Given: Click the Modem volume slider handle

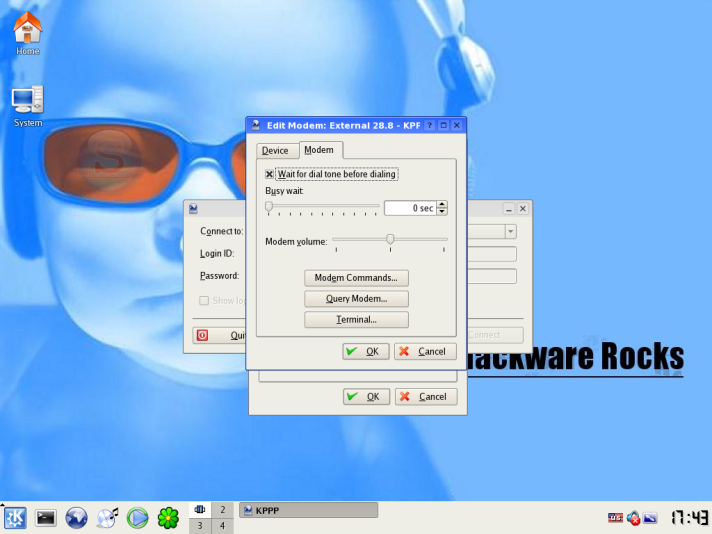Looking at the screenshot, I should [390, 239].
